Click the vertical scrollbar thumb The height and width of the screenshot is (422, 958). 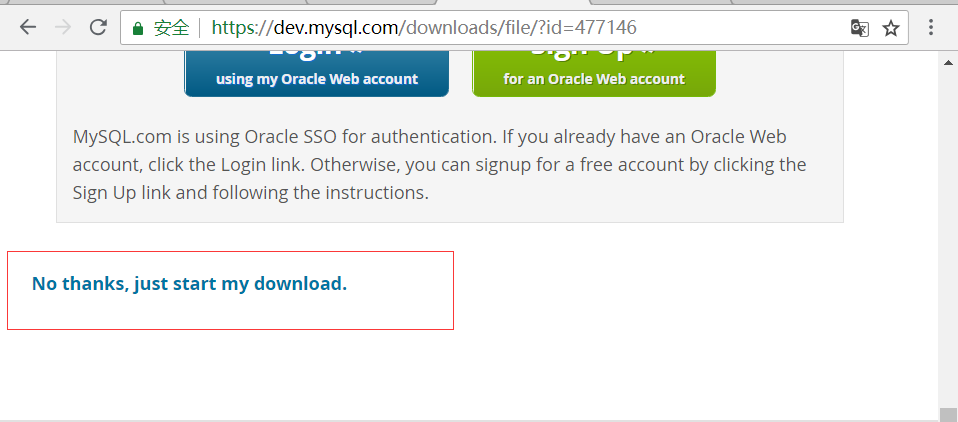point(948,414)
